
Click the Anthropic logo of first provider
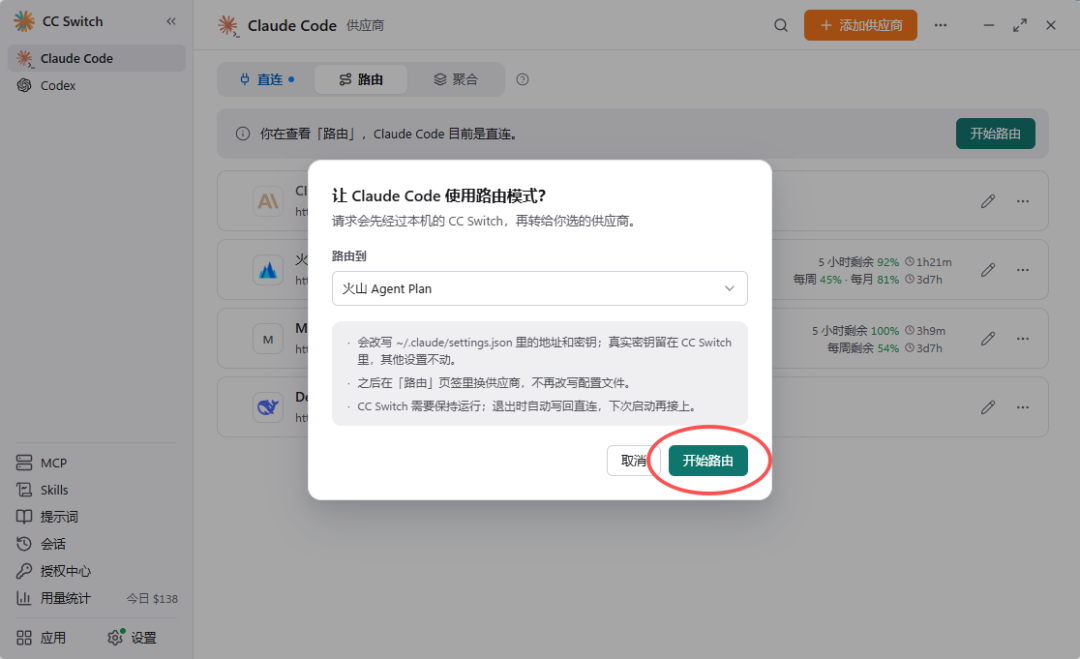268,201
